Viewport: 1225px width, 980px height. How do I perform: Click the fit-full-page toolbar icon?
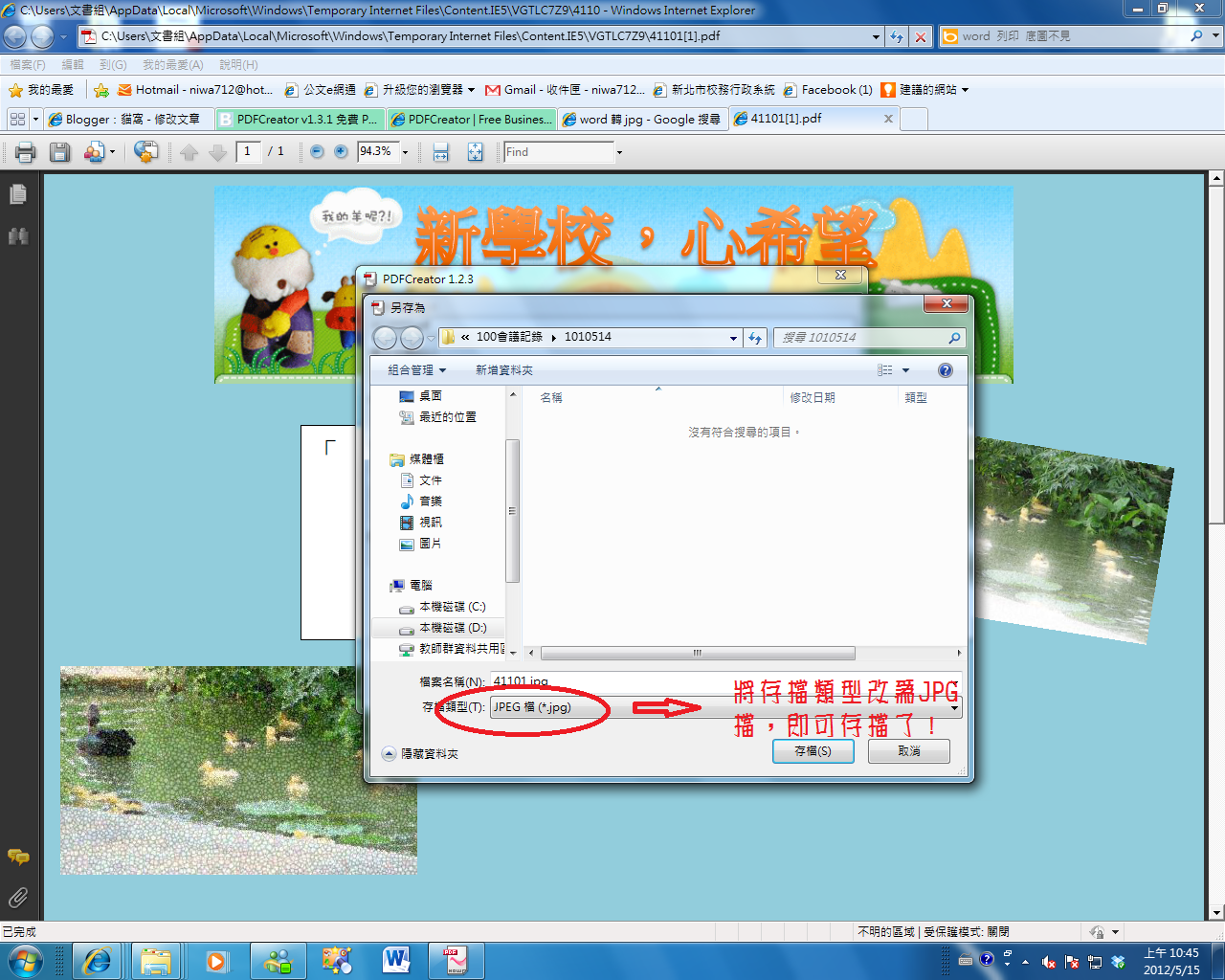pos(475,151)
